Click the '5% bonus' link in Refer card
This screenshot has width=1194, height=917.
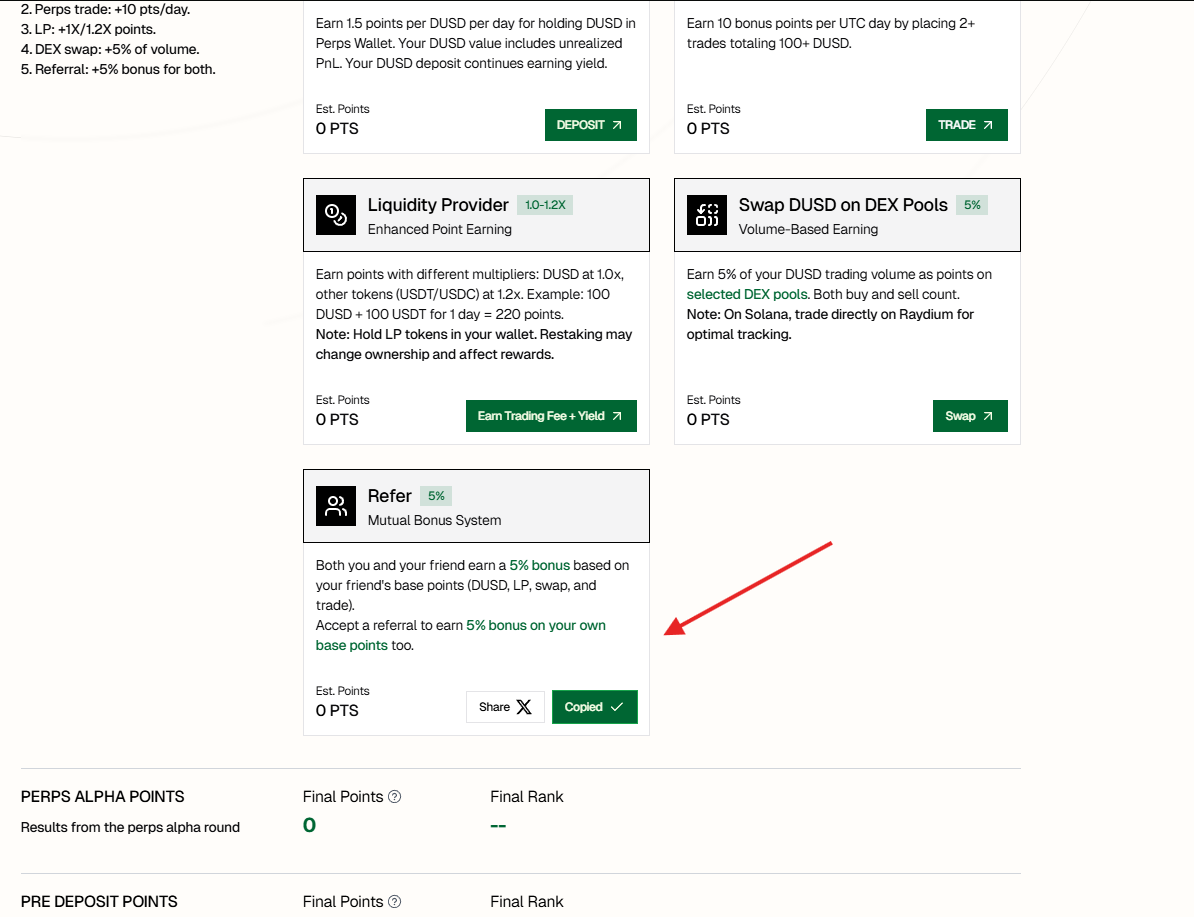click(539, 565)
